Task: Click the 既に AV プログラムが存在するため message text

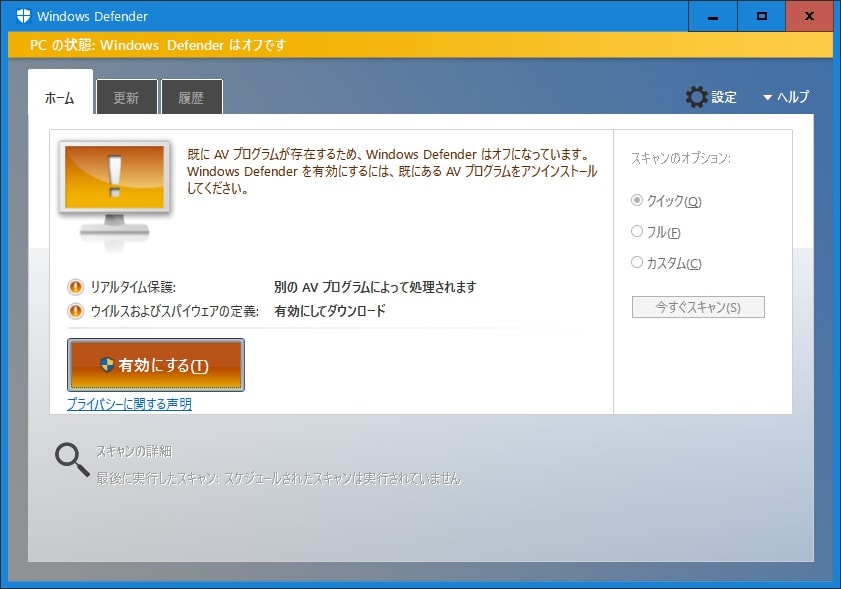Action: pos(392,171)
